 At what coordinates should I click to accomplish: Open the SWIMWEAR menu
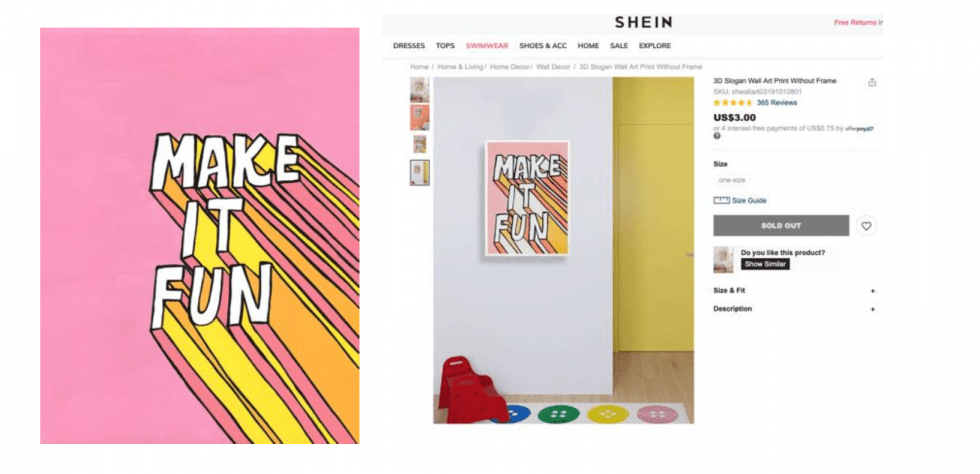click(487, 46)
